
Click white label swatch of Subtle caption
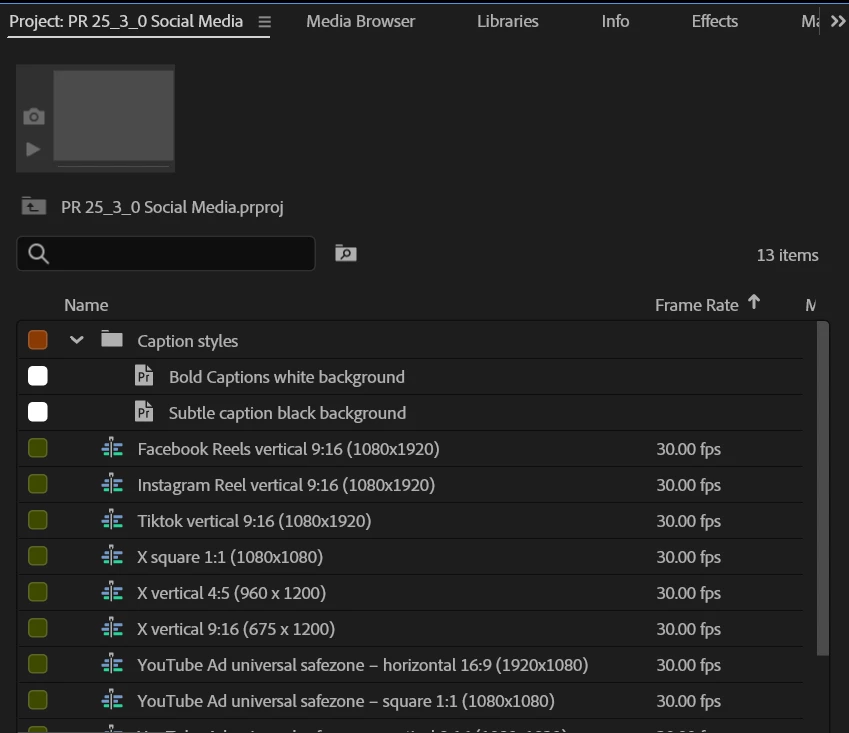(38, 412)
